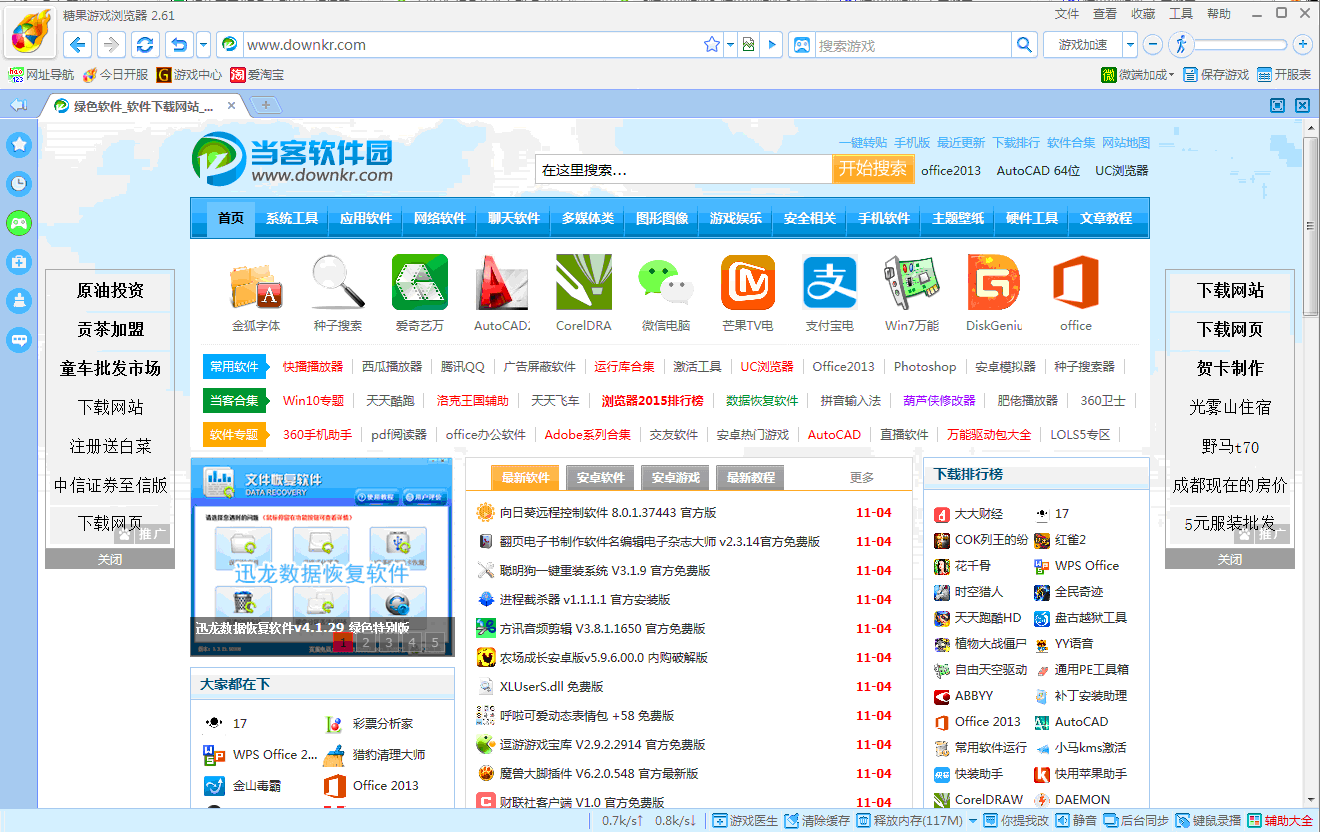The height and width of the screenshot is (832, 1320).
Task: Open sidebar game controller icon
Action: point(19,223)
